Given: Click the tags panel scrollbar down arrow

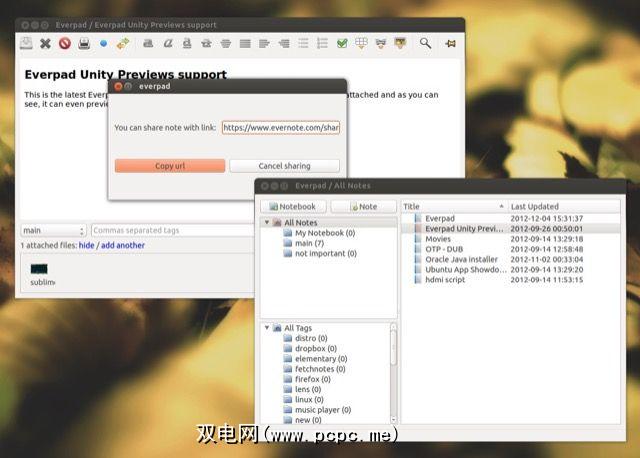Looking at the screenshot, I should [x=393, y=419].
